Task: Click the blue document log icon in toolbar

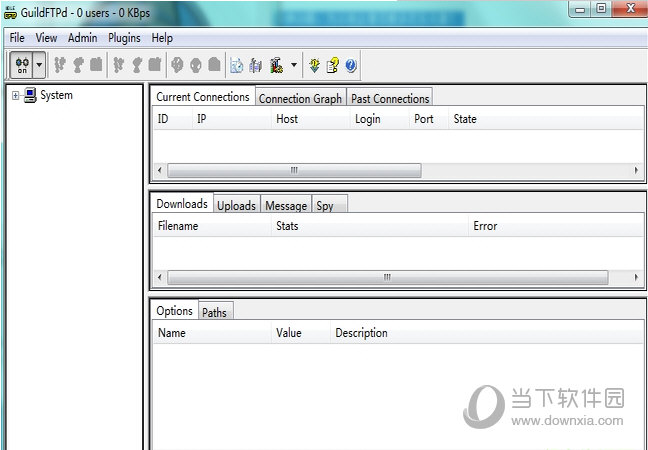Action: (x=237, y=65)
